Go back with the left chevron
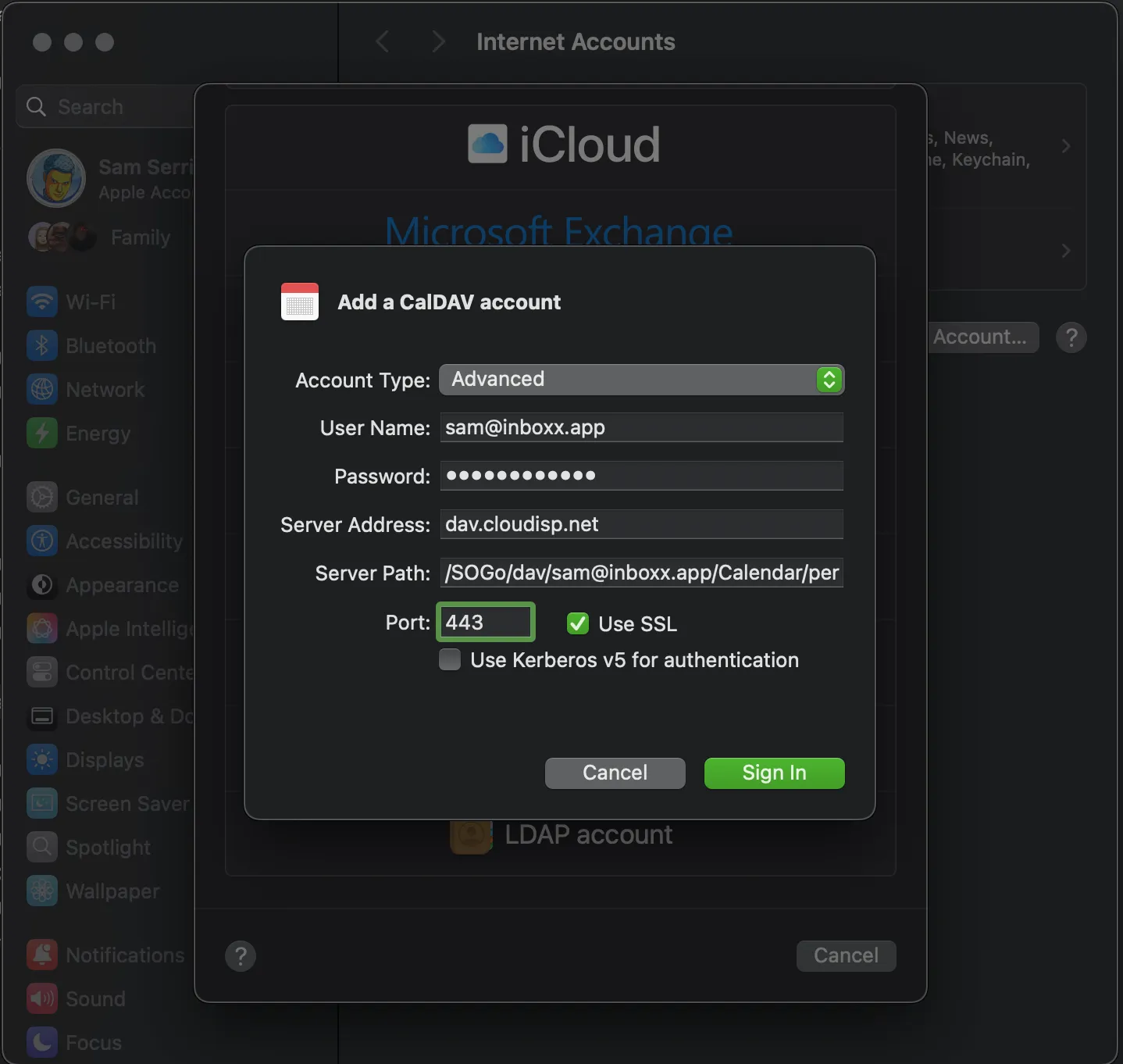This screenshot has width=1123, height=1064. coord(383,41)
